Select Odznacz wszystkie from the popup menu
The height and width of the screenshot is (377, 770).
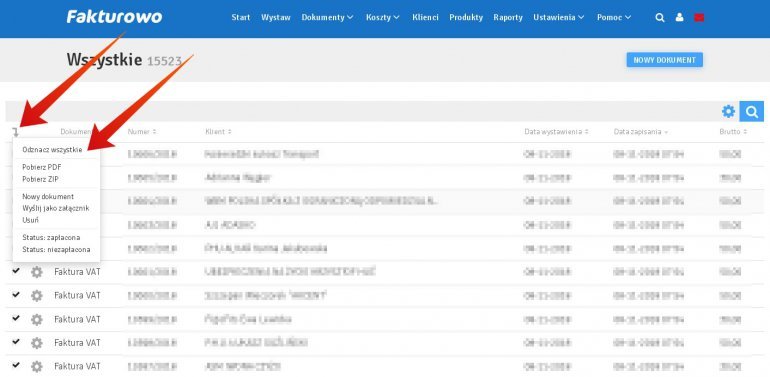point(52,150)
